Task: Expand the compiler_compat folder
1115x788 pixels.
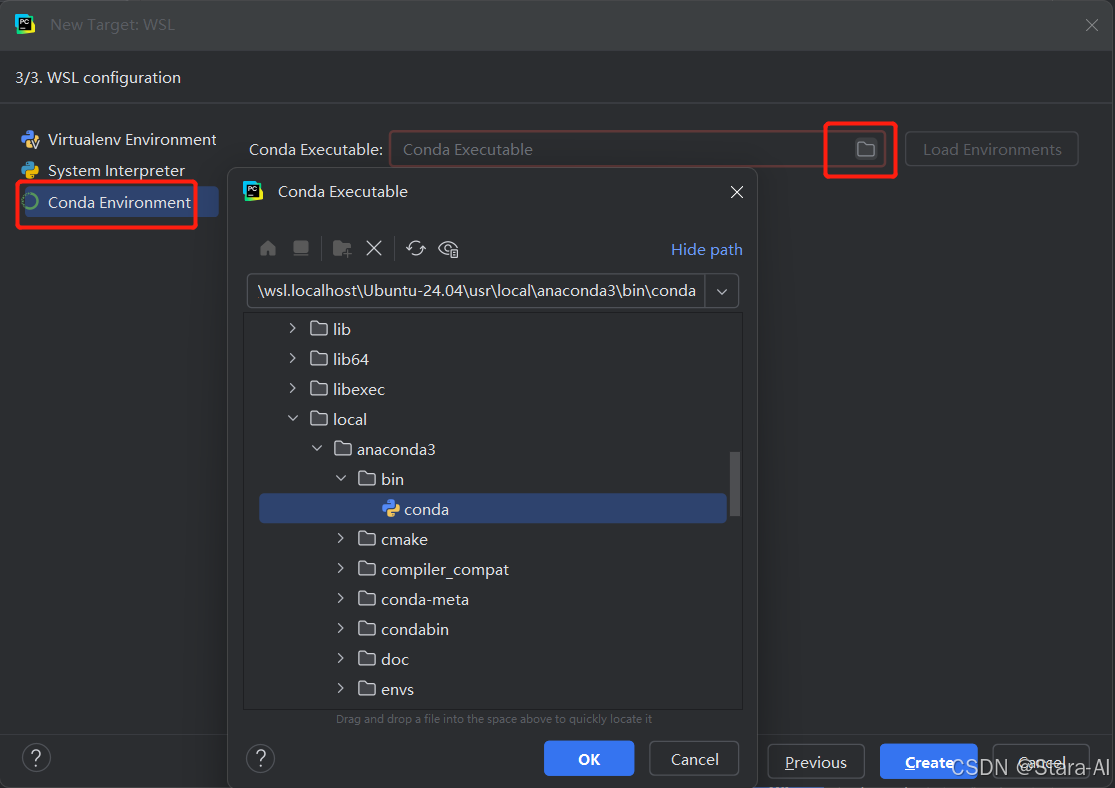Action: (341, 568)
